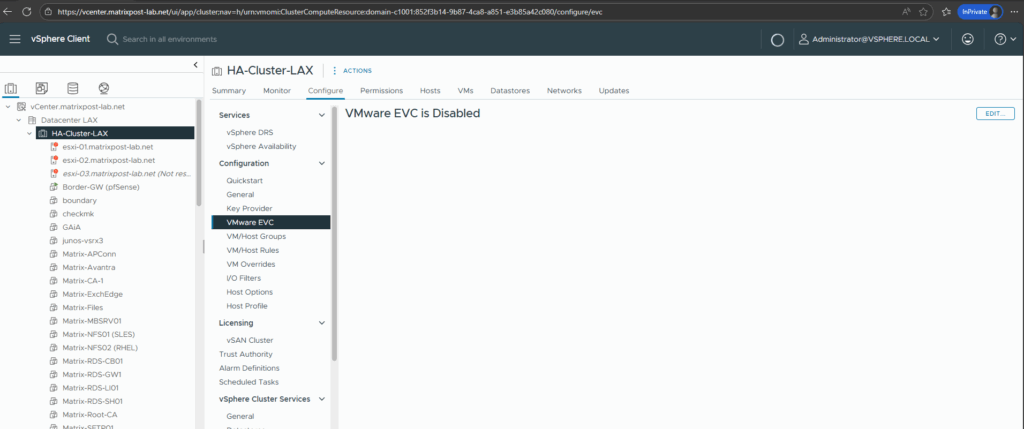The width and height of the screenshot is (1024, 429).
Task: Collapse vCenter.matrixpost-lab.net tree node
Action: pos(7,106)
